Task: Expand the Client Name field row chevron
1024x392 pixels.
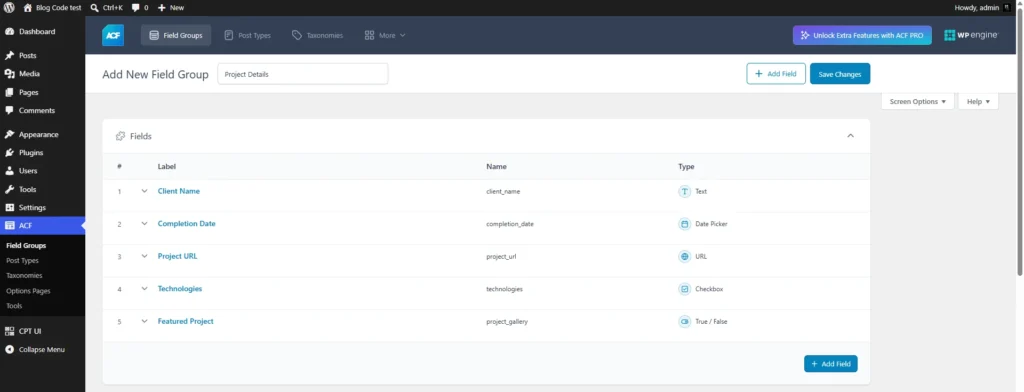Action: tap(144, 191)
